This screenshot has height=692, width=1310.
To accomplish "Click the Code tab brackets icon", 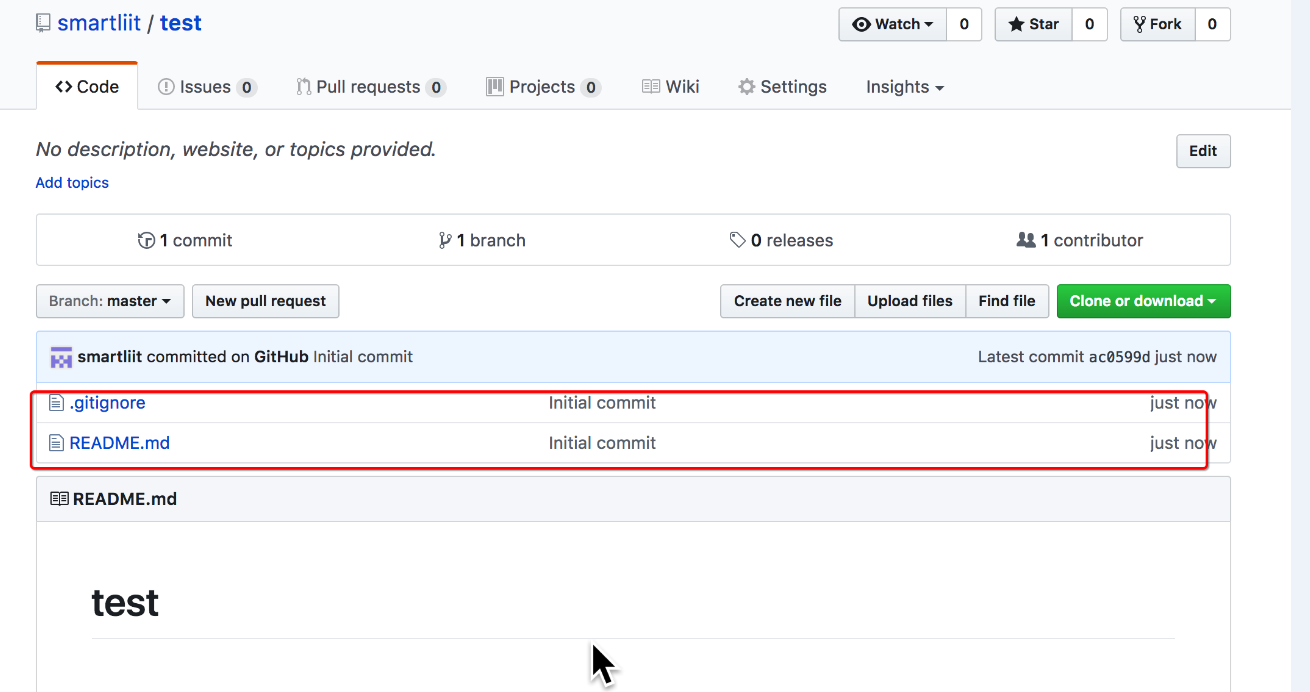I will [63, 87].
